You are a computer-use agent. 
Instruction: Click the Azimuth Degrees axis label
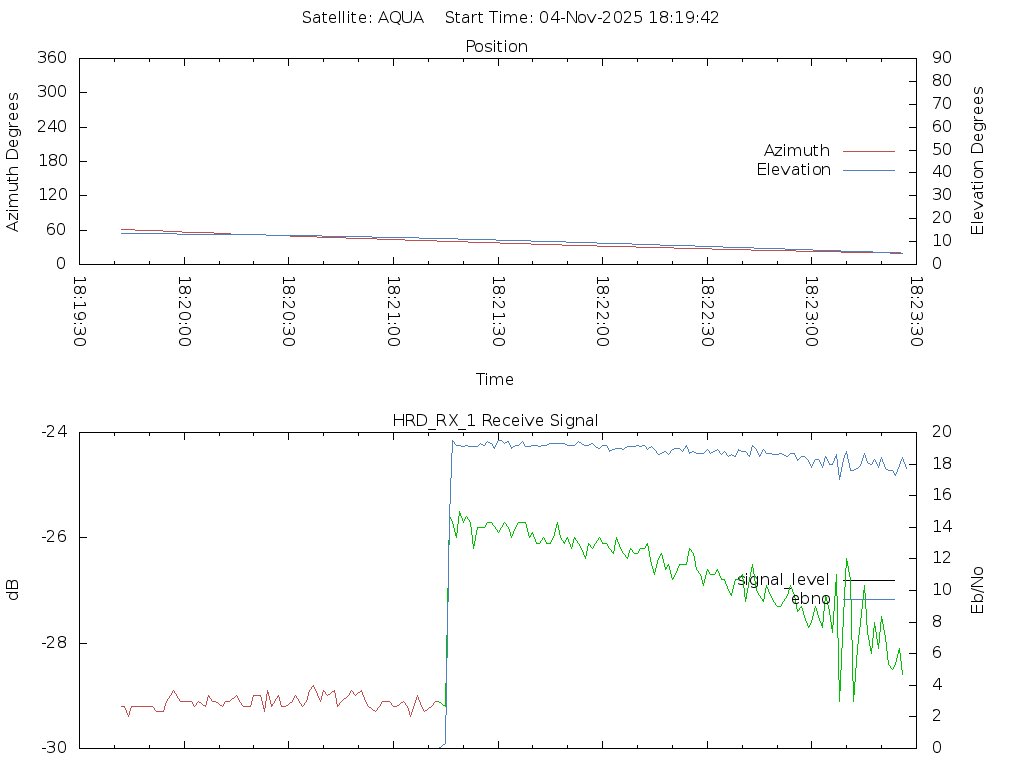(x=13, y=161)
